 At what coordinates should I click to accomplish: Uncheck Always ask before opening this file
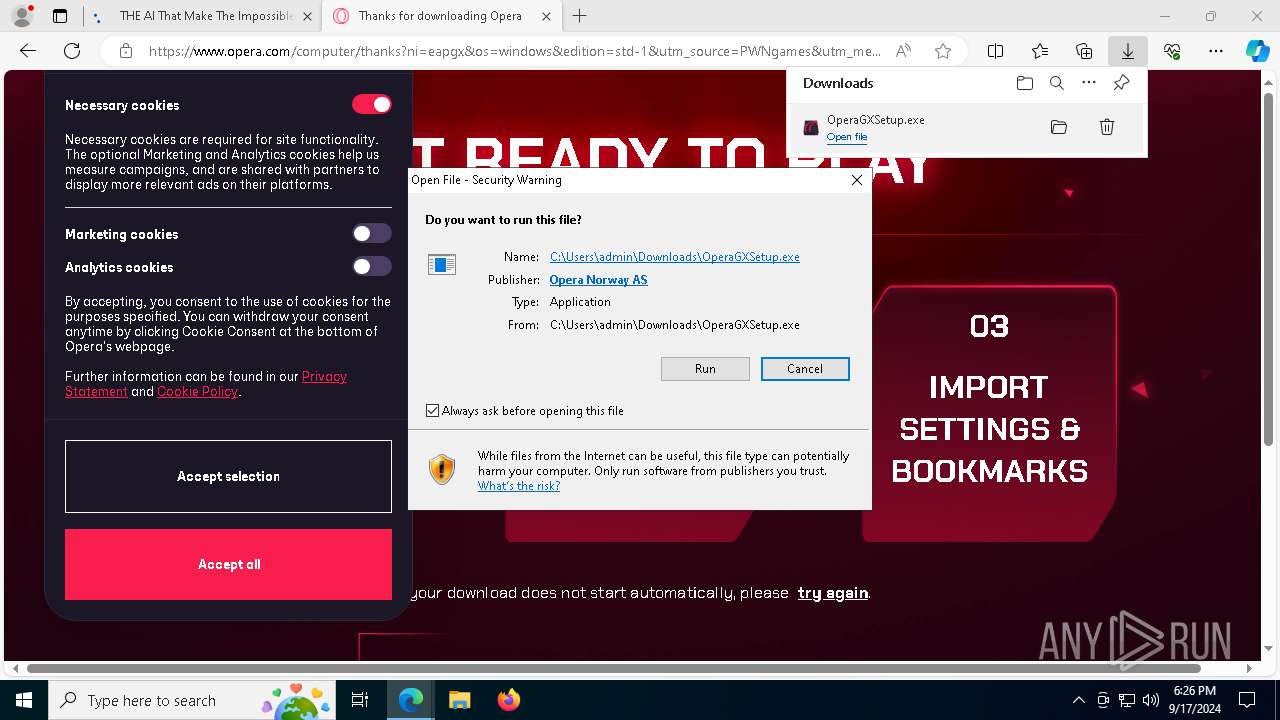click(x=432, y=411)
